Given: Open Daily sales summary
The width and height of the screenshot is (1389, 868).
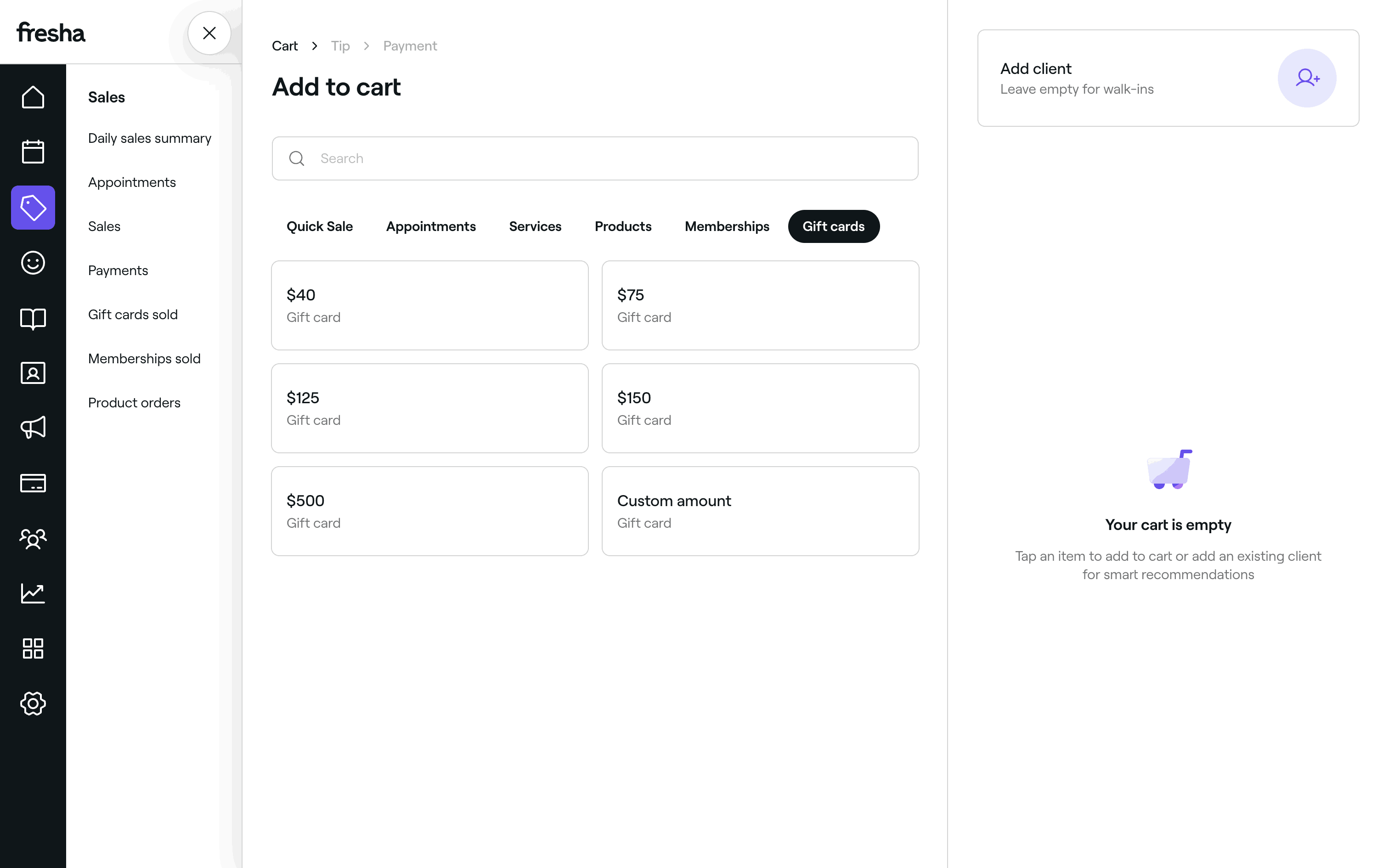Looking at the screenshot, I should [x=149, y=138].
